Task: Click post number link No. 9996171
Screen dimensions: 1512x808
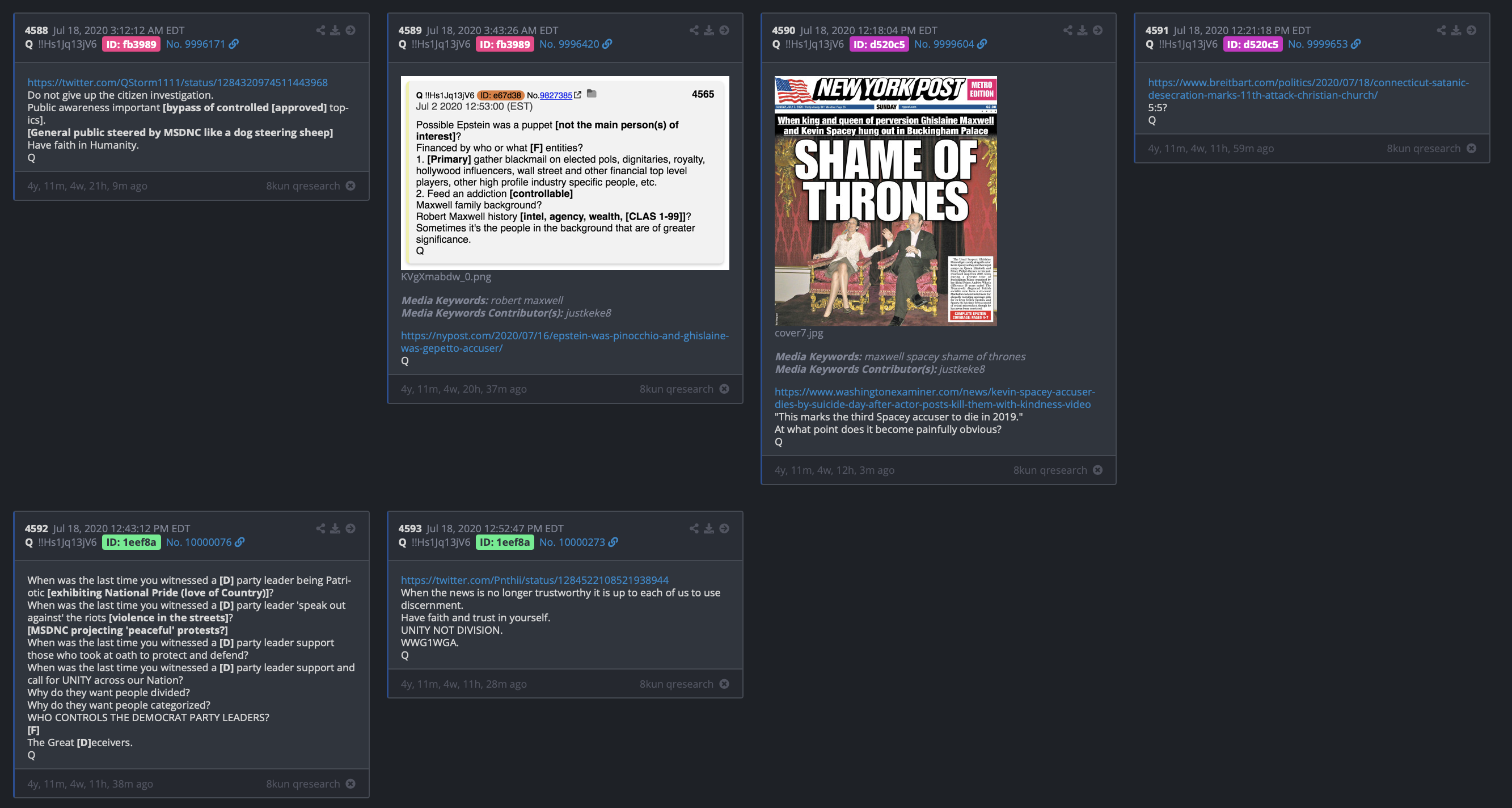Action: click(x=196, y=44)
